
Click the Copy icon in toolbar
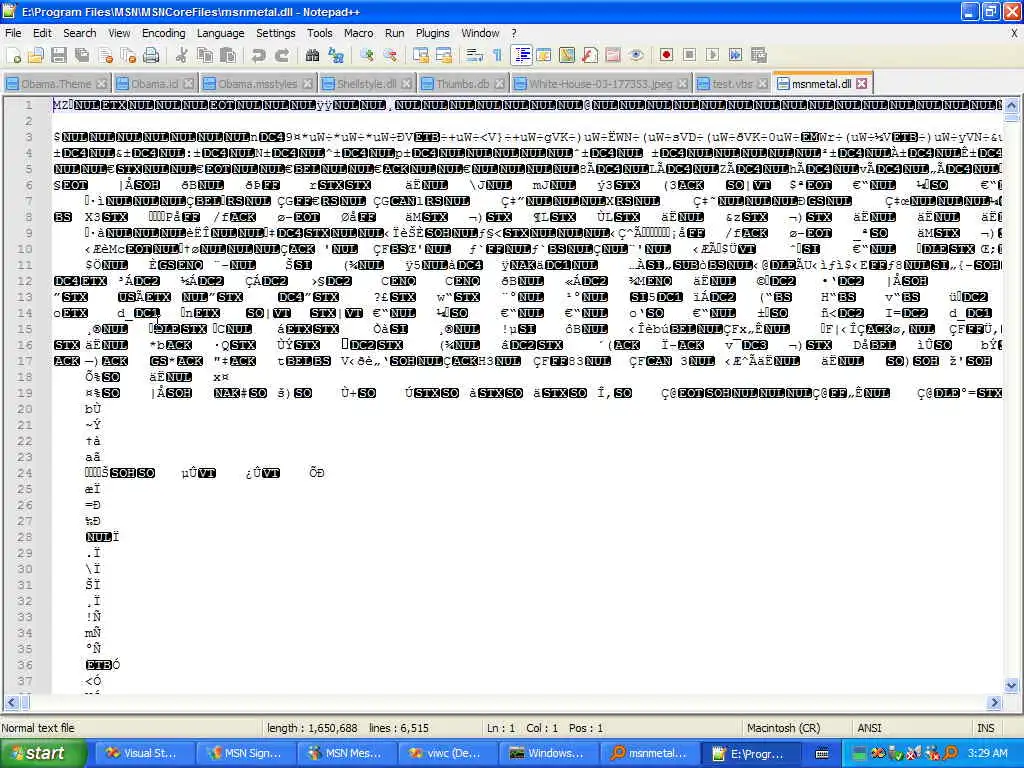point(205,56)
